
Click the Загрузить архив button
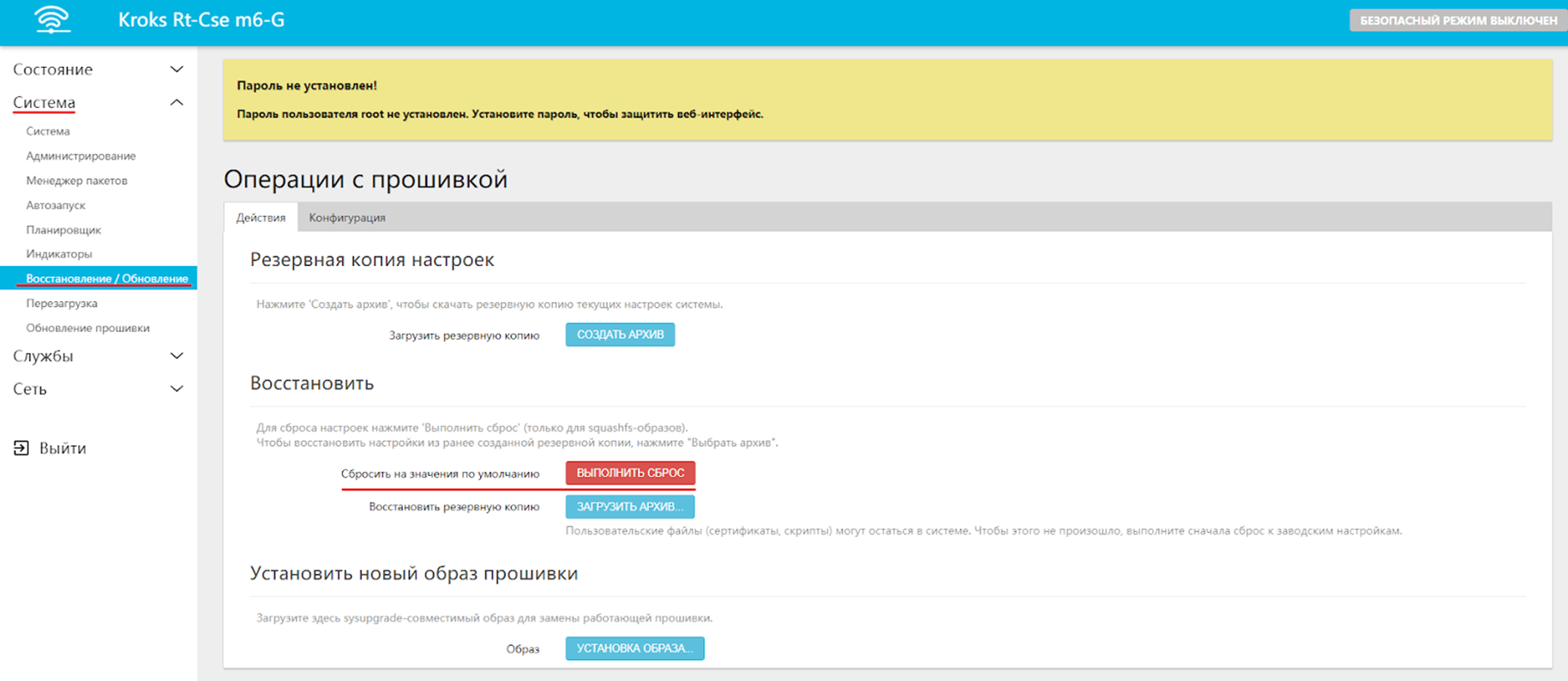point(630,507)
